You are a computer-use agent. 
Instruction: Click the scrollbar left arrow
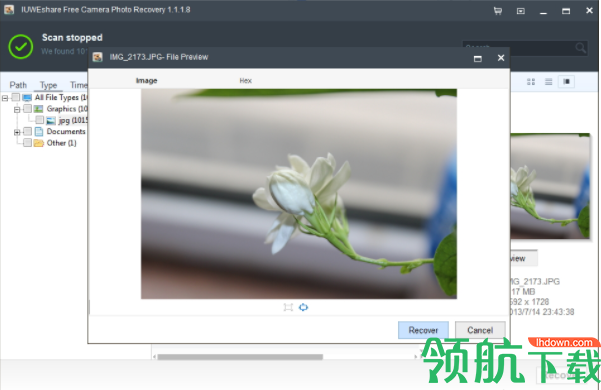[154, 357]
